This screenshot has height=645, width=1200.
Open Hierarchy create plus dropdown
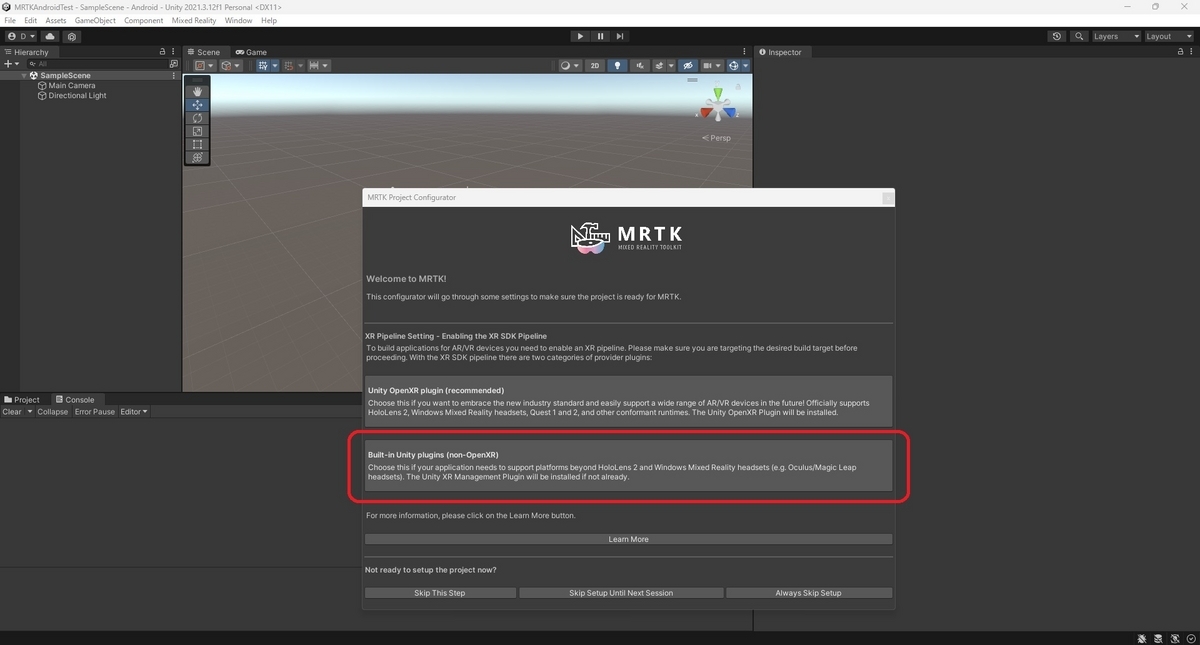(x=12, y=63)
